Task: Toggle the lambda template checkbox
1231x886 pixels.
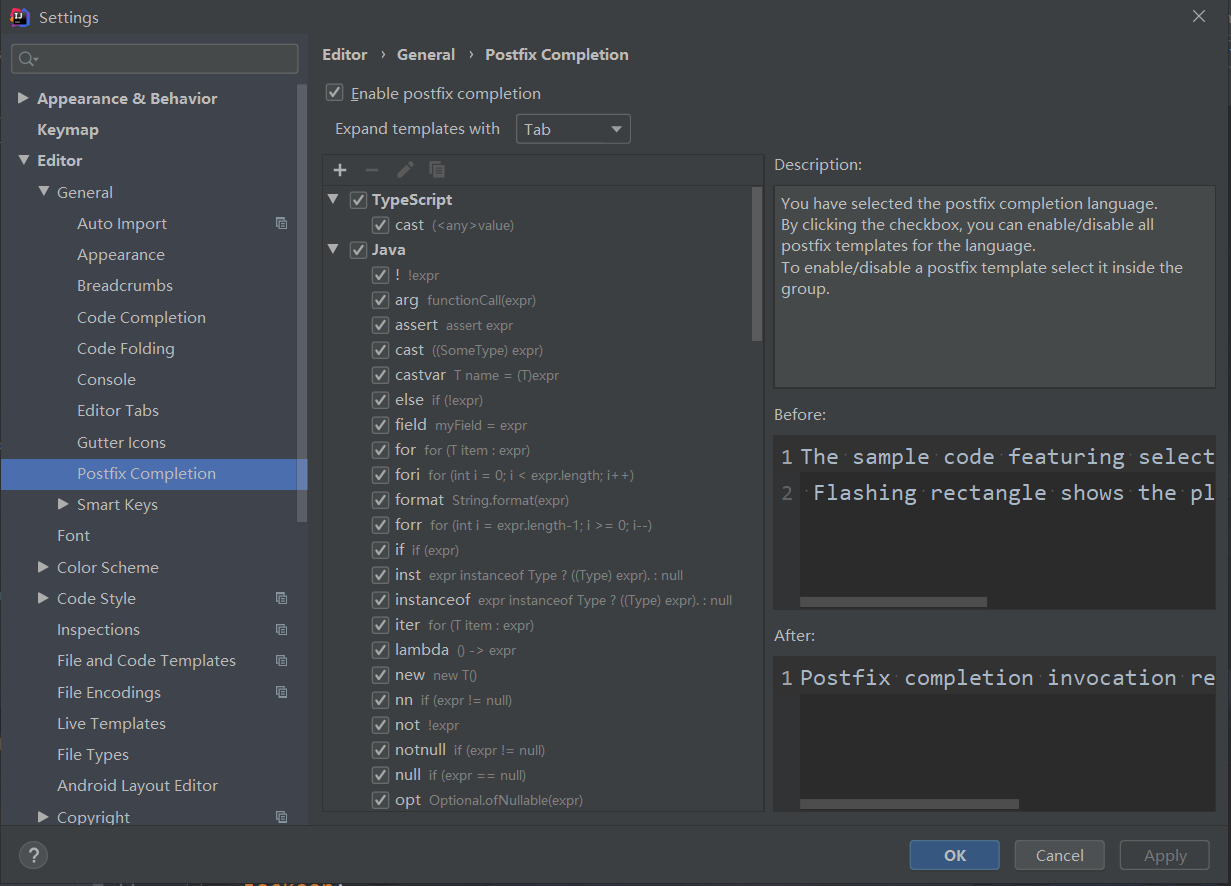Action: click(380, 650)
